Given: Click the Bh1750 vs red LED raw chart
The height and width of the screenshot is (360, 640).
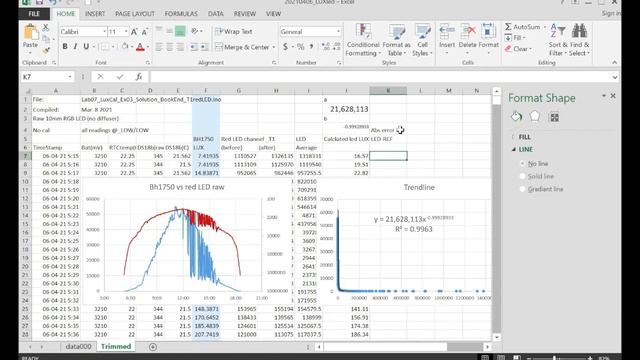Looking at the screenshot, I should [x=187, y=242].
